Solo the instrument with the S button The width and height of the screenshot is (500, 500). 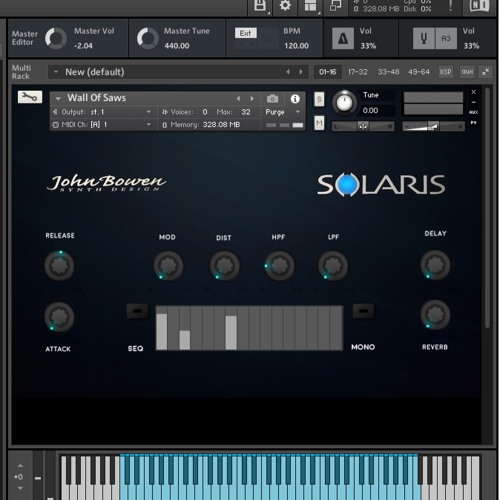(319, 99)
